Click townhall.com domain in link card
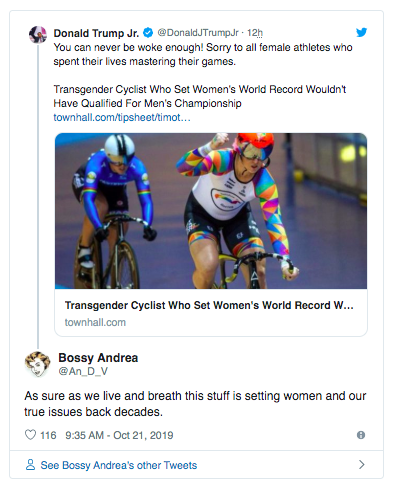The width and height of the screenshot is (394, 487). (95, 322)
